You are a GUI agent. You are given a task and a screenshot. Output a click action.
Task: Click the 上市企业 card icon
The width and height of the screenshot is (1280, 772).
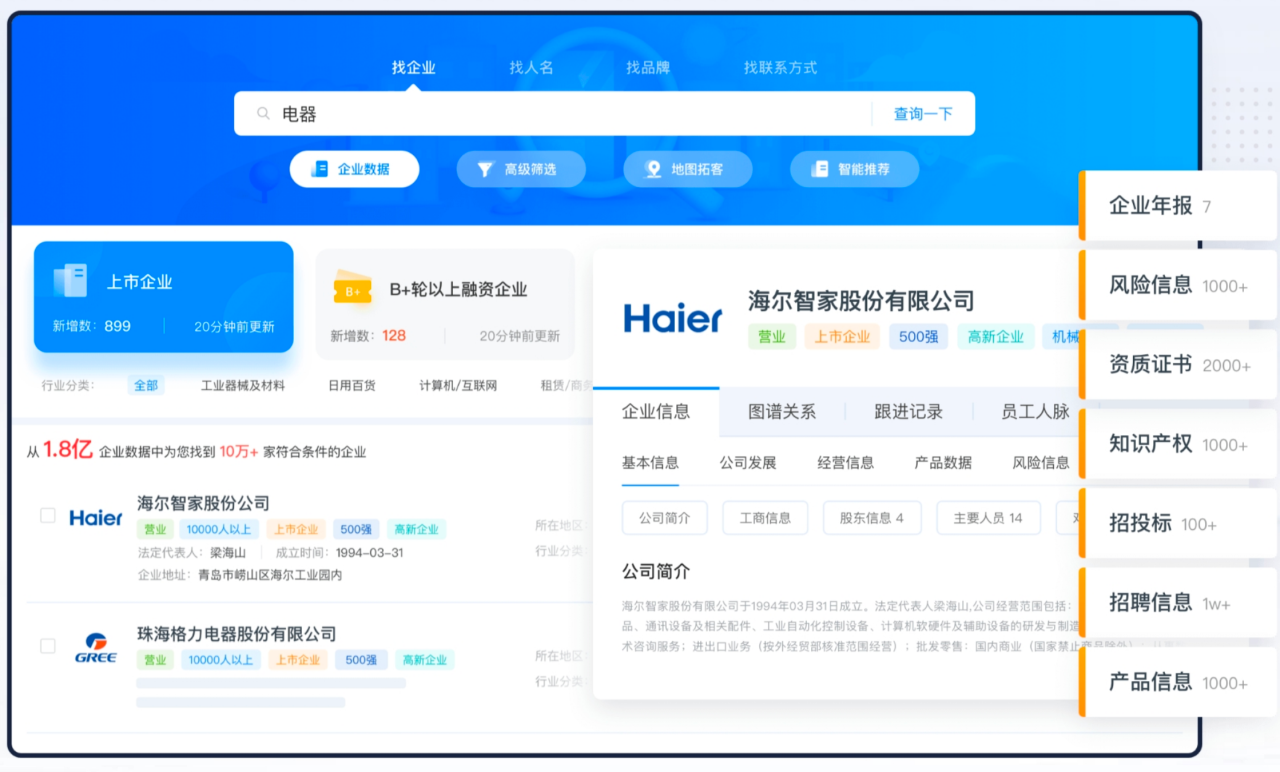(70, 281)
